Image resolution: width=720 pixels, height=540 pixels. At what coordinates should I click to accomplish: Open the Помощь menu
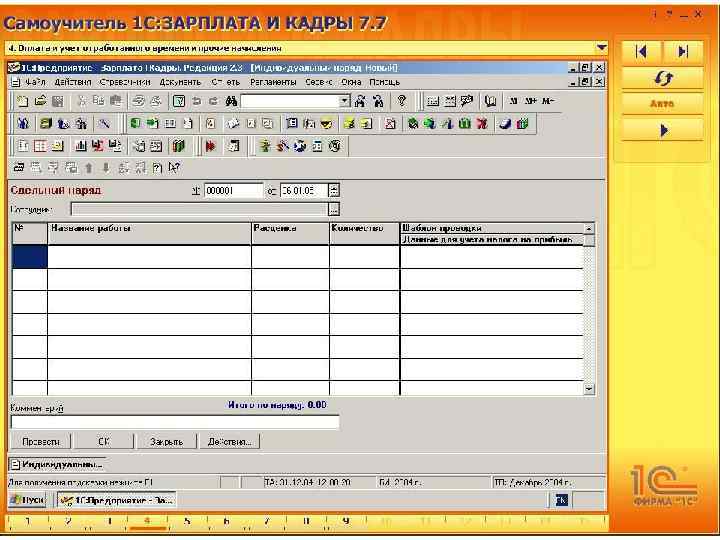[x=384, y=83]
